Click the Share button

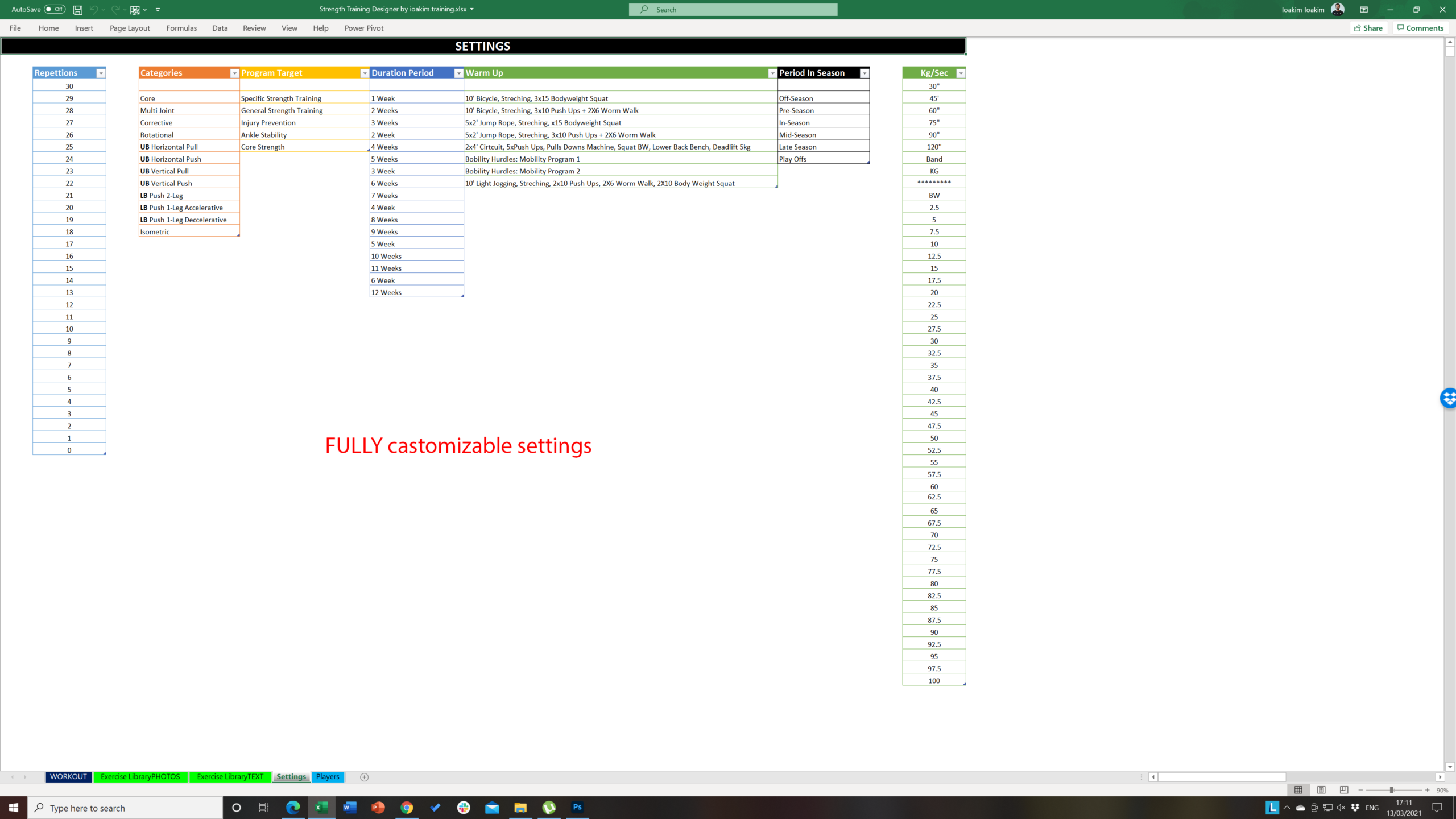click(1368, 28)
